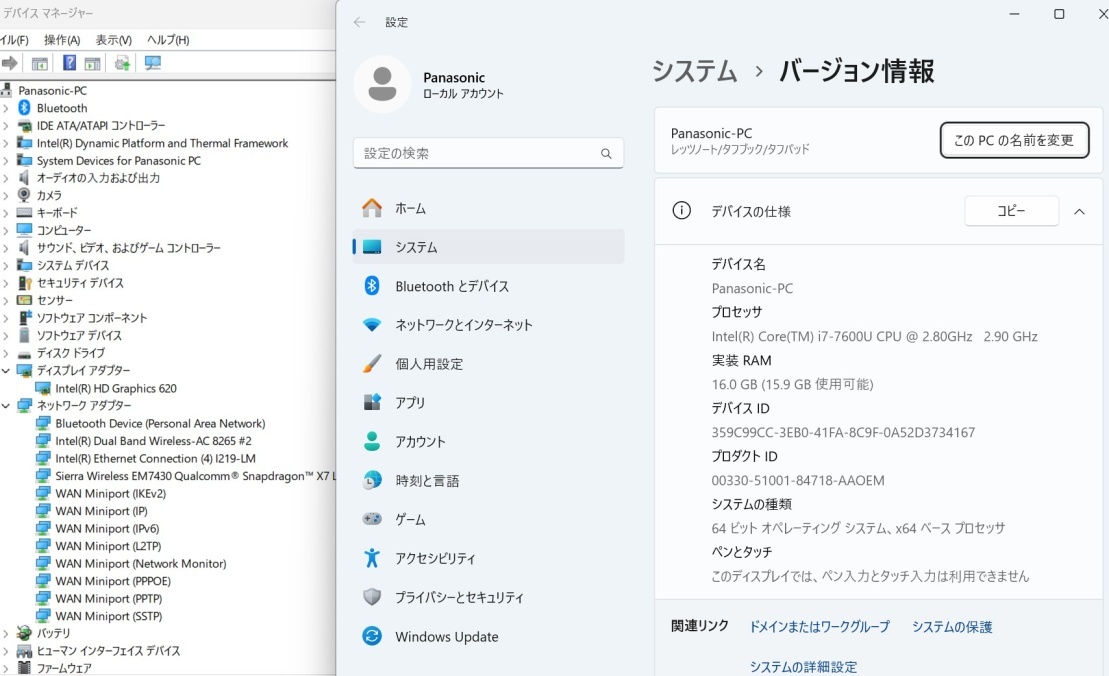Select Sierra Wireless EM7430 Qualcomm device
Screen dimensions: 1109x676
pos(195,476)
